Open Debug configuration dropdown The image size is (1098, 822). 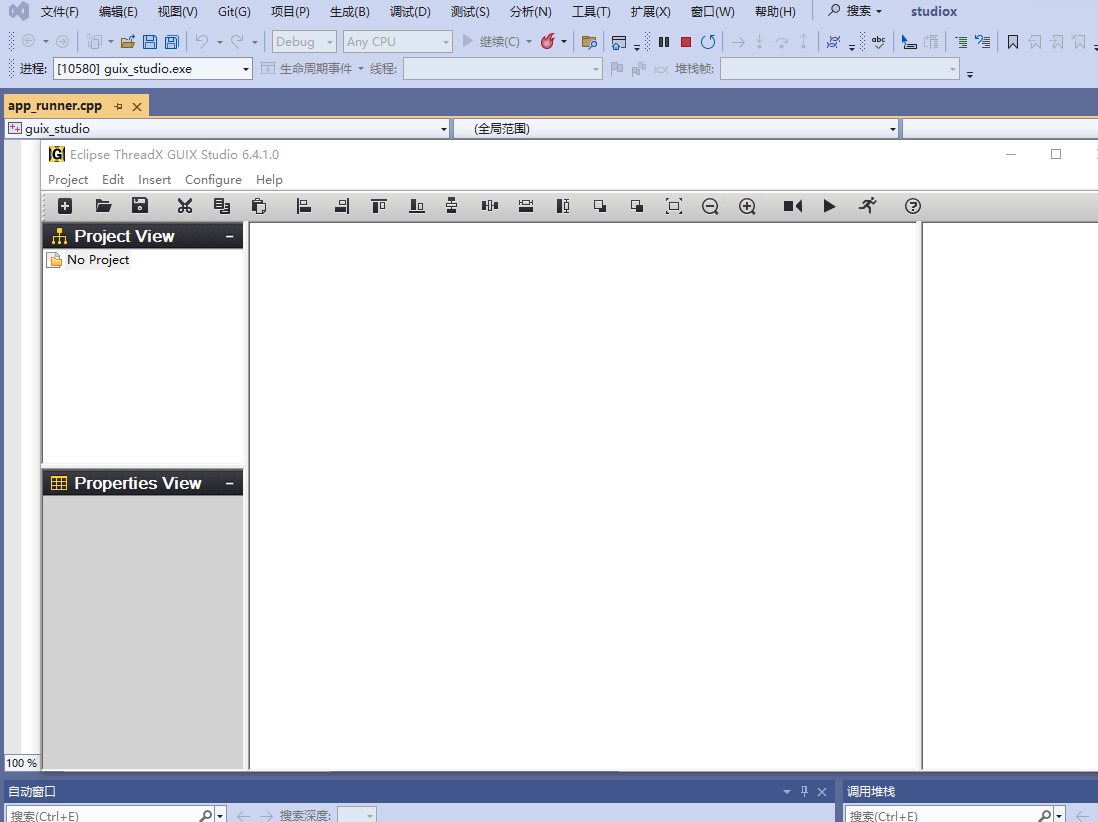tap(305, 42)
